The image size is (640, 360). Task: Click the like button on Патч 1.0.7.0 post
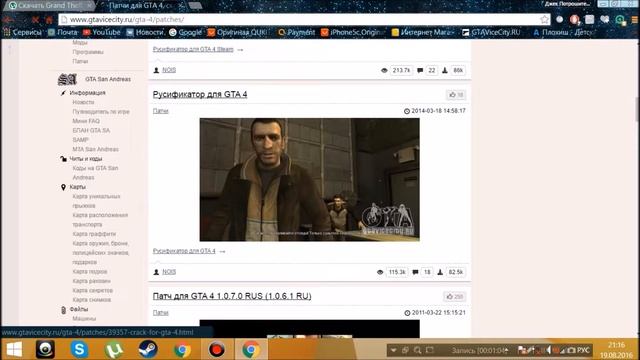(455, 296)
